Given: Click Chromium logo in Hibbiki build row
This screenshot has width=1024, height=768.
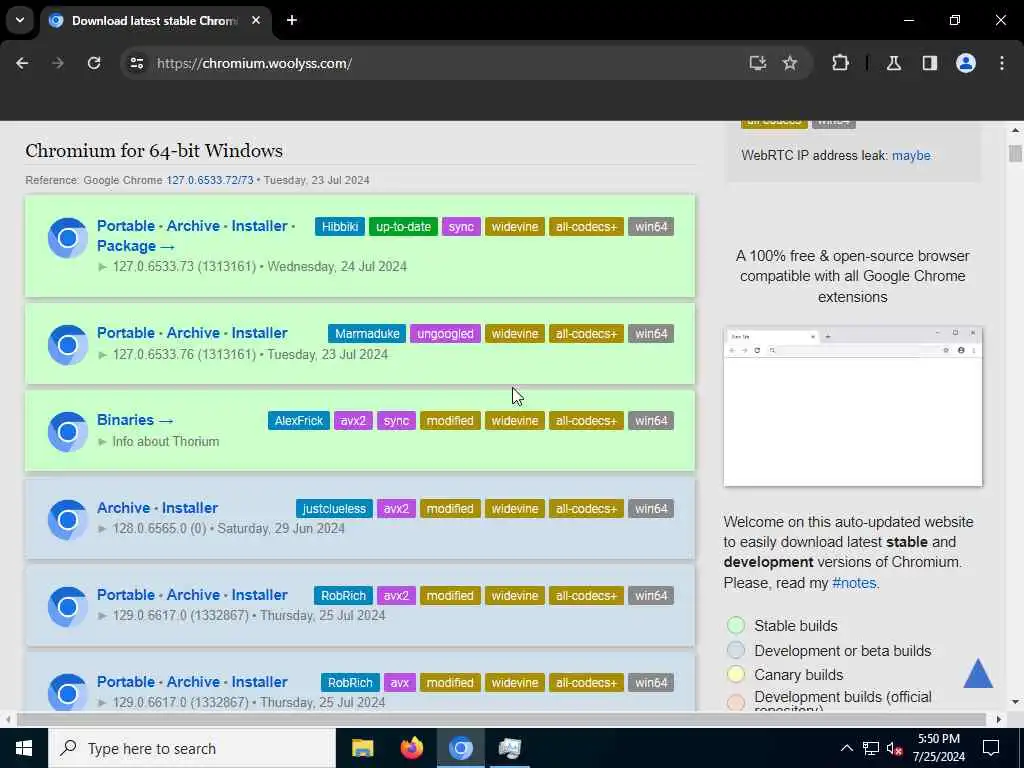Looking at the screenshot, I should 68,238.
